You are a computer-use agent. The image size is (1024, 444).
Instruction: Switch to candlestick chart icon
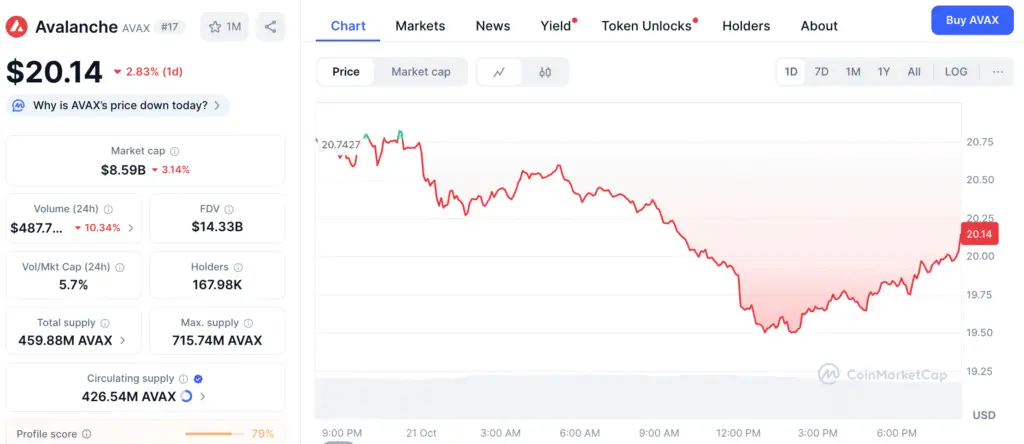click(x=545, y=72)
